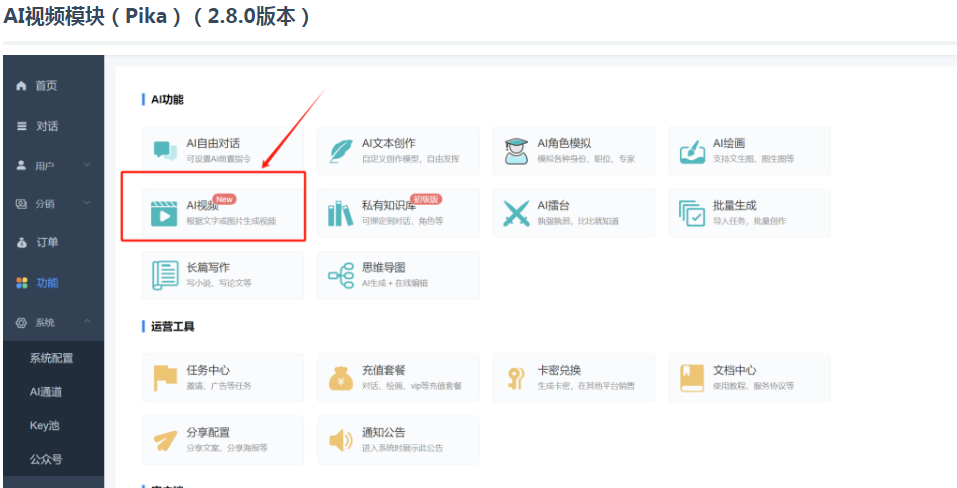Click the 分享配置 card title
Image resolution: width=957 pixels, height=488 pixels.
(x=208, y=432)
